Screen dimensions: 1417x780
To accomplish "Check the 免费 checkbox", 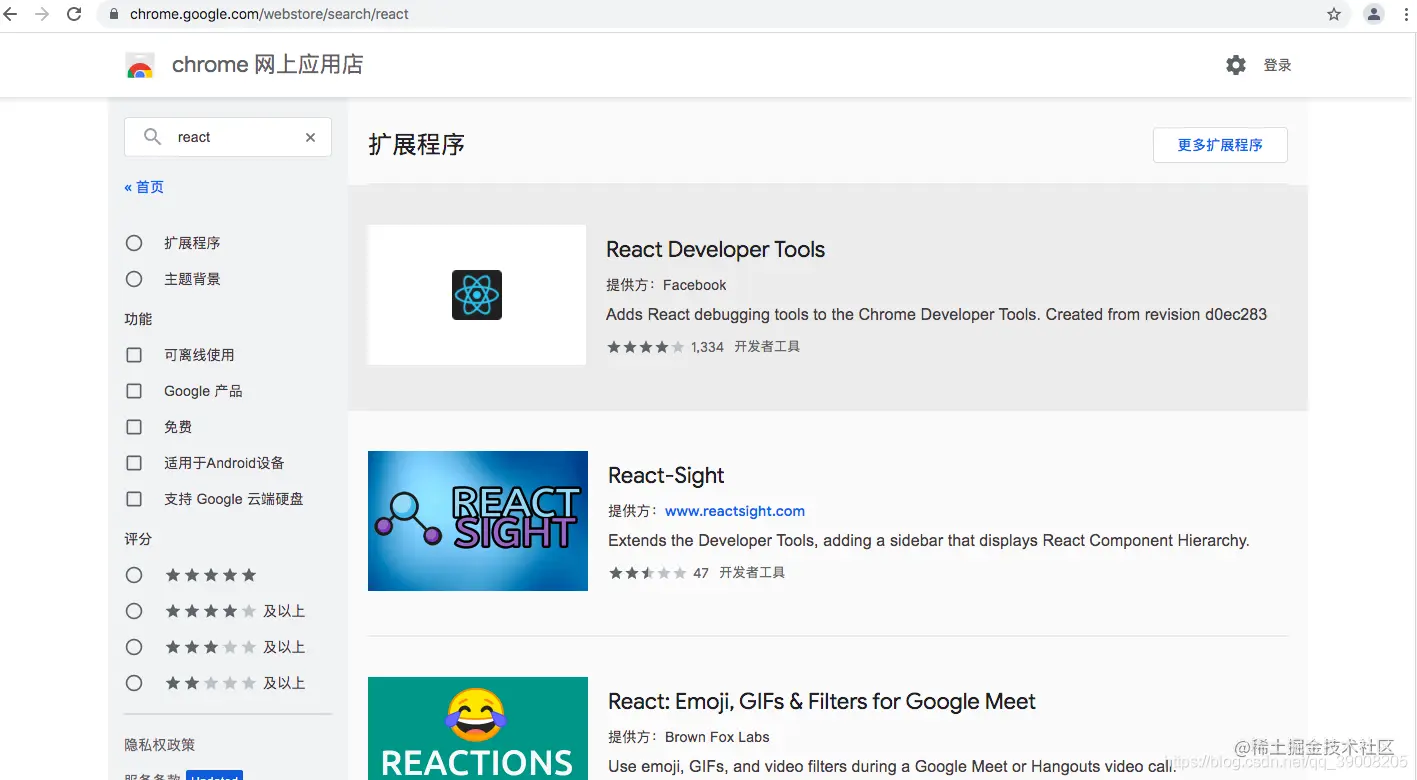I will [x=134, y=427].
